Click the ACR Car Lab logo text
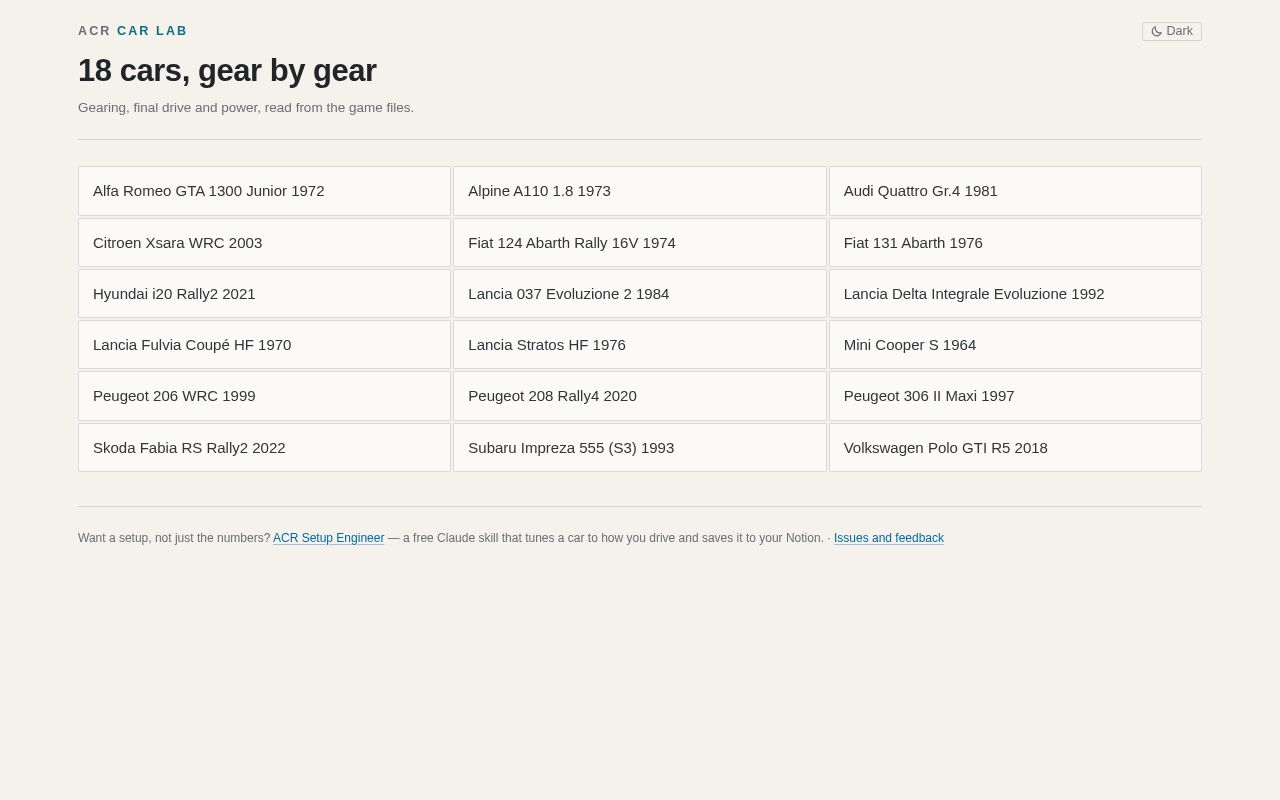The height and width of the screenshot is (800, 1280). pos(133,31)
